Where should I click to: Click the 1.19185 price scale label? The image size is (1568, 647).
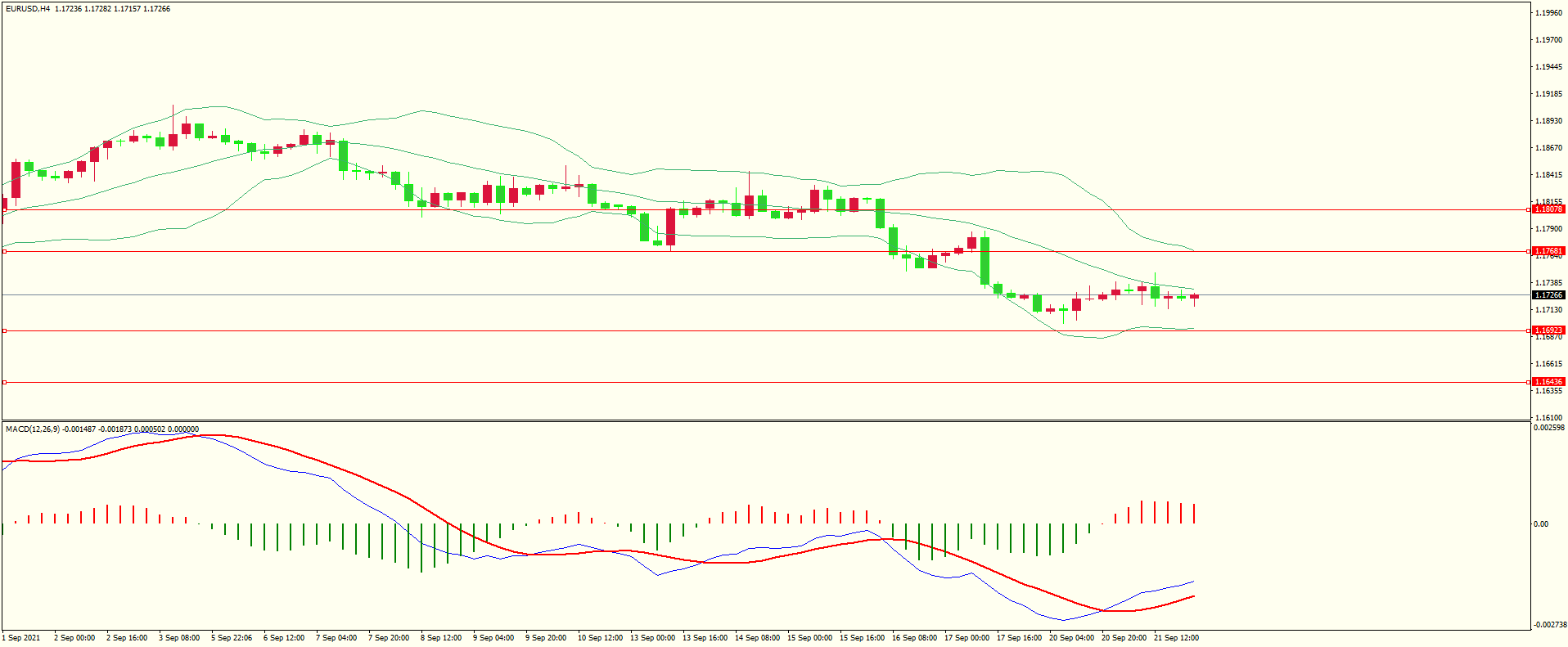point(1548,94)
